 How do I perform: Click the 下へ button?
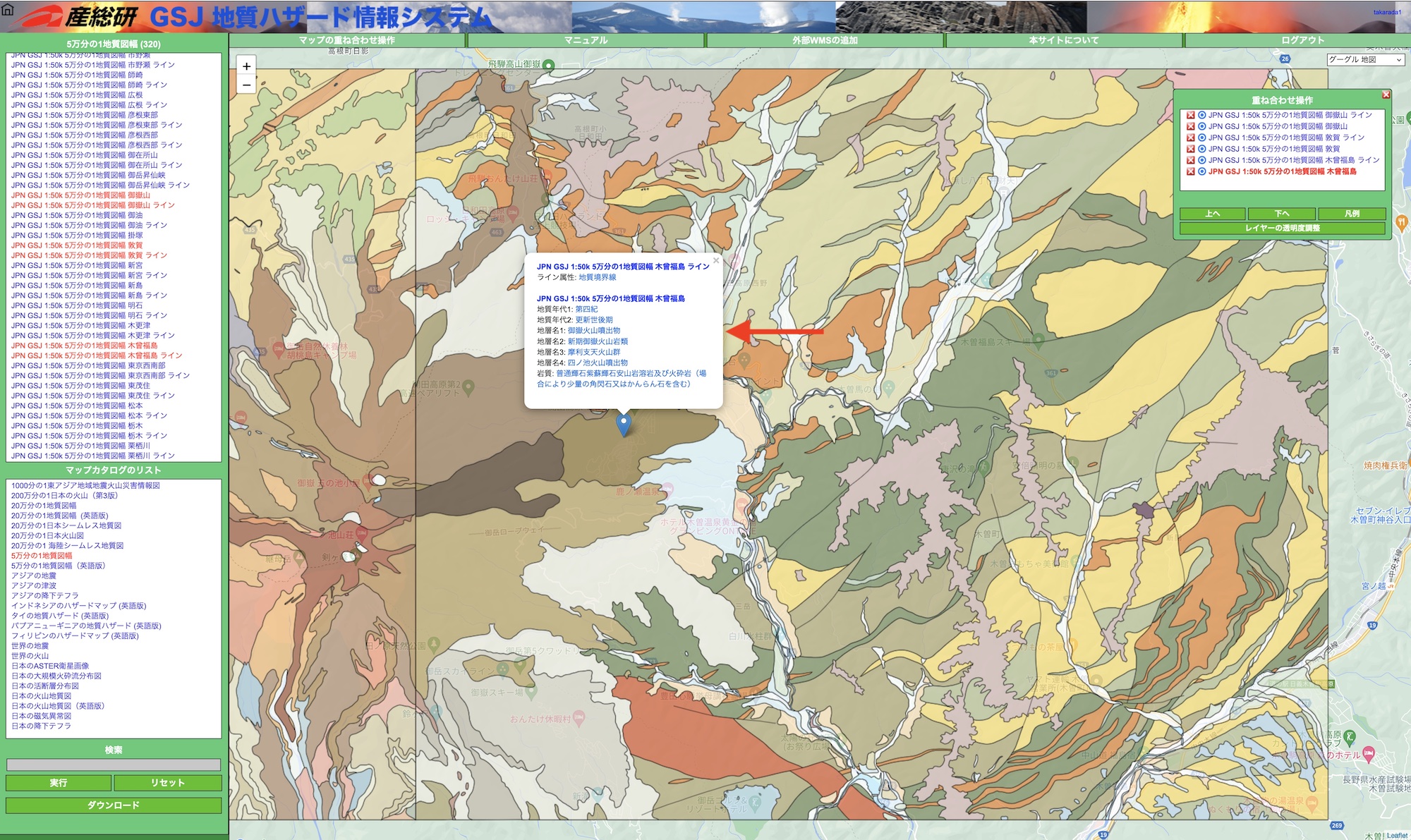tap(1282, 214)
